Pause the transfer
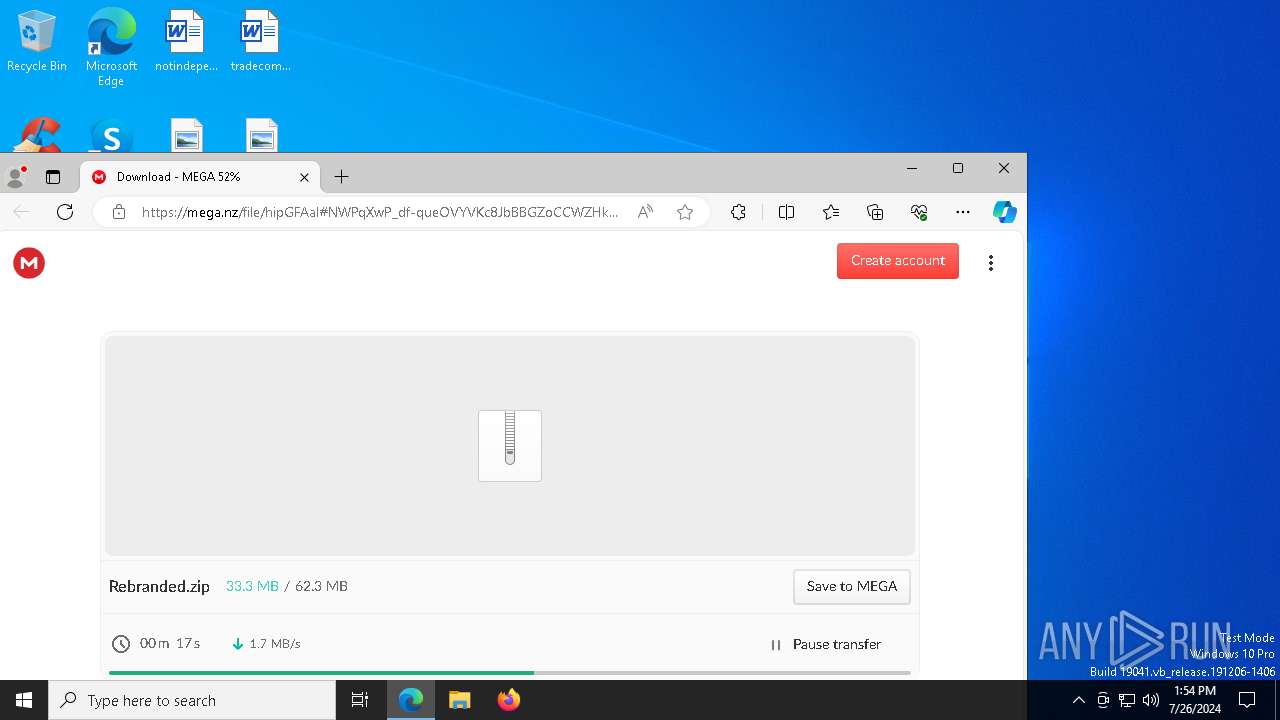The image size is (1280, 720). [826, 645]
